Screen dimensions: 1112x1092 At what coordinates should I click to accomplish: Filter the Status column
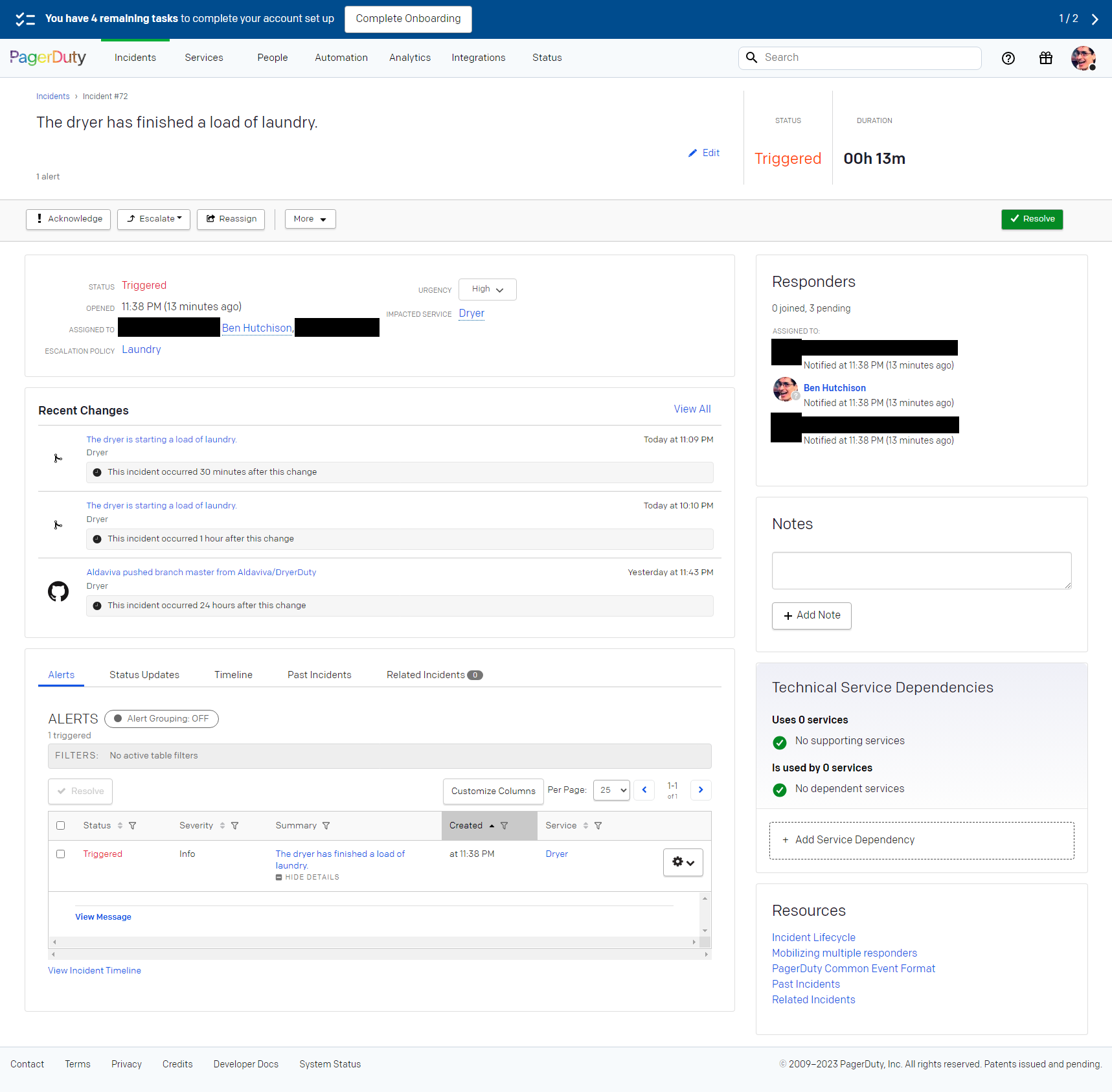coord(133,826)
